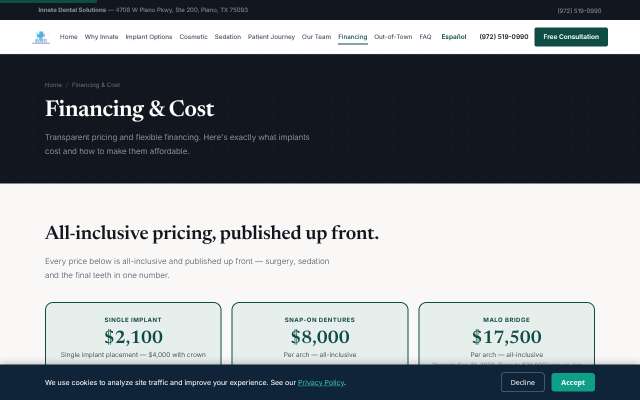640x400 pixels.
Task: Select the Financing tab
Action: (x=353, y=37)
